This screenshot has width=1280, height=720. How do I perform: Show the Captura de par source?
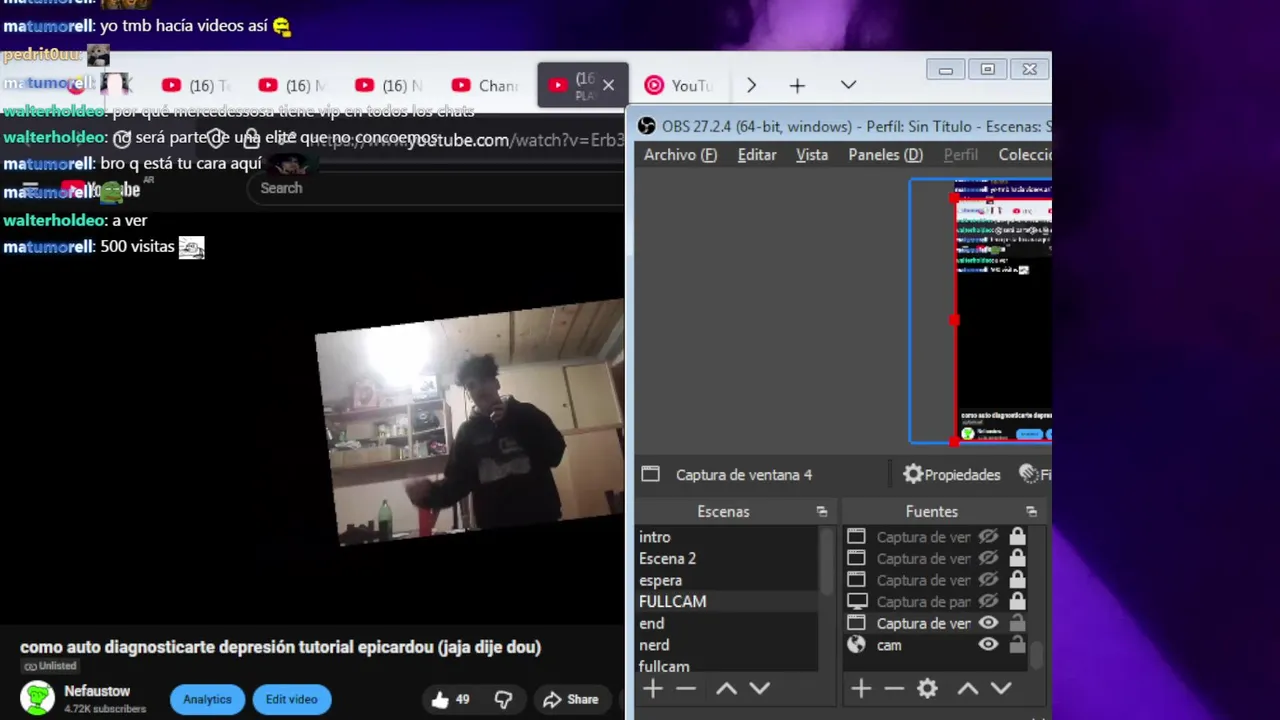pos(988,601)
